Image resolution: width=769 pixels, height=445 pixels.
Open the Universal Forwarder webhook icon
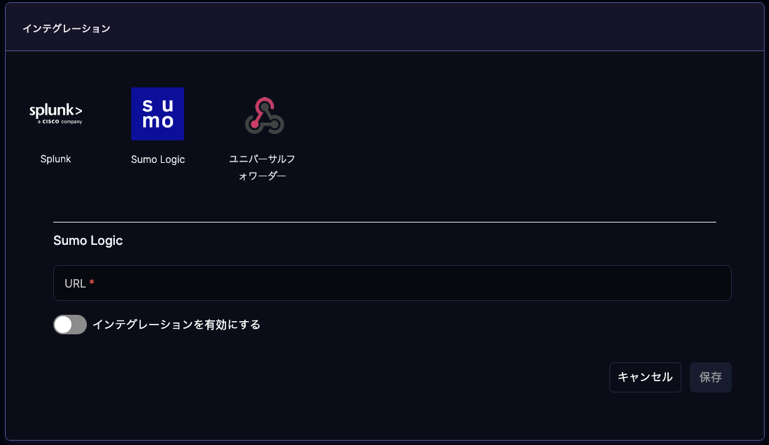click(x=264, y=116)
